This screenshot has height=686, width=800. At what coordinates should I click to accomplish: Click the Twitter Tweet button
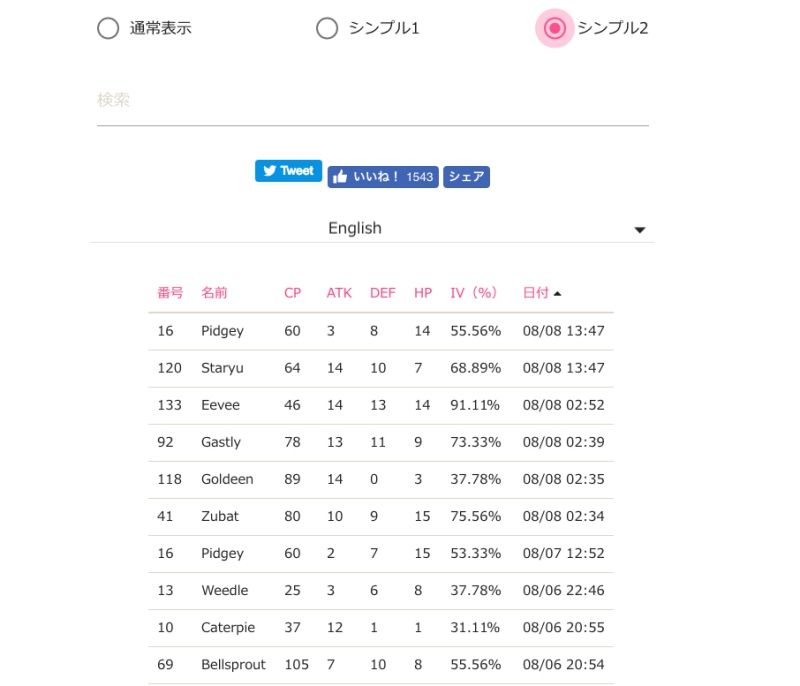click(x=288, y=171)
